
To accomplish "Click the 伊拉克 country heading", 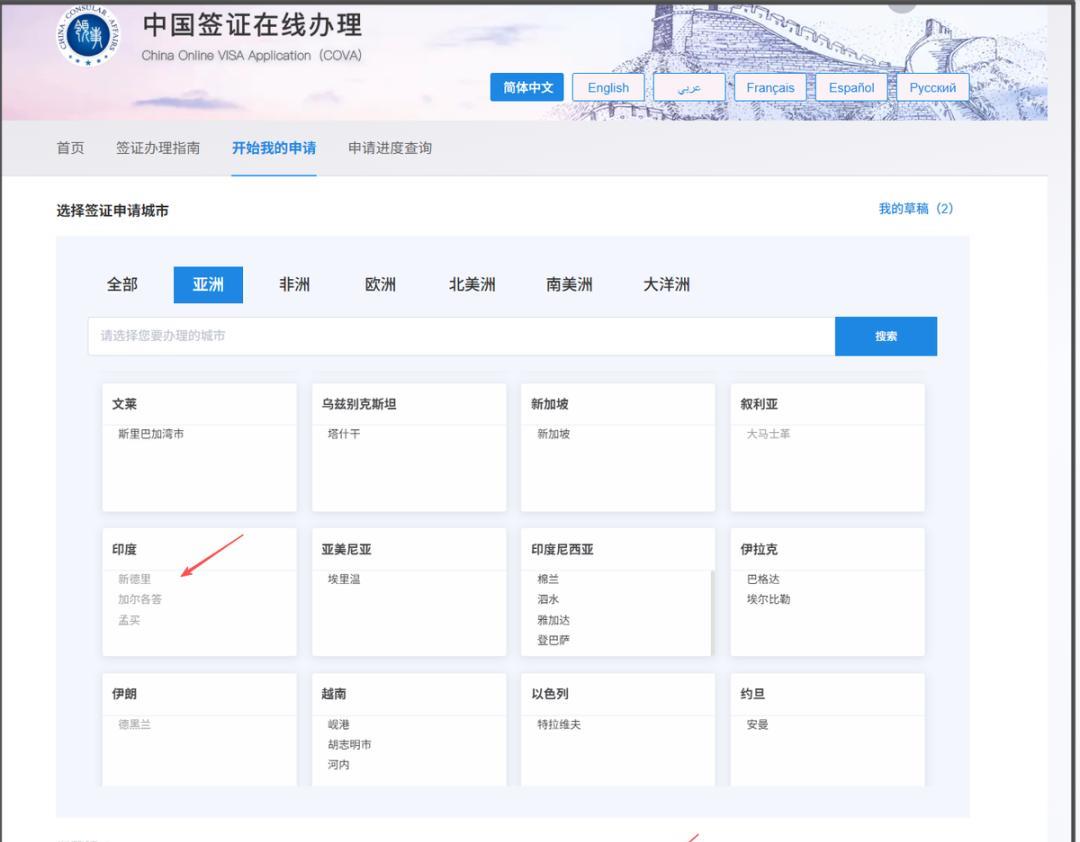I will click(x=758, y=550).
